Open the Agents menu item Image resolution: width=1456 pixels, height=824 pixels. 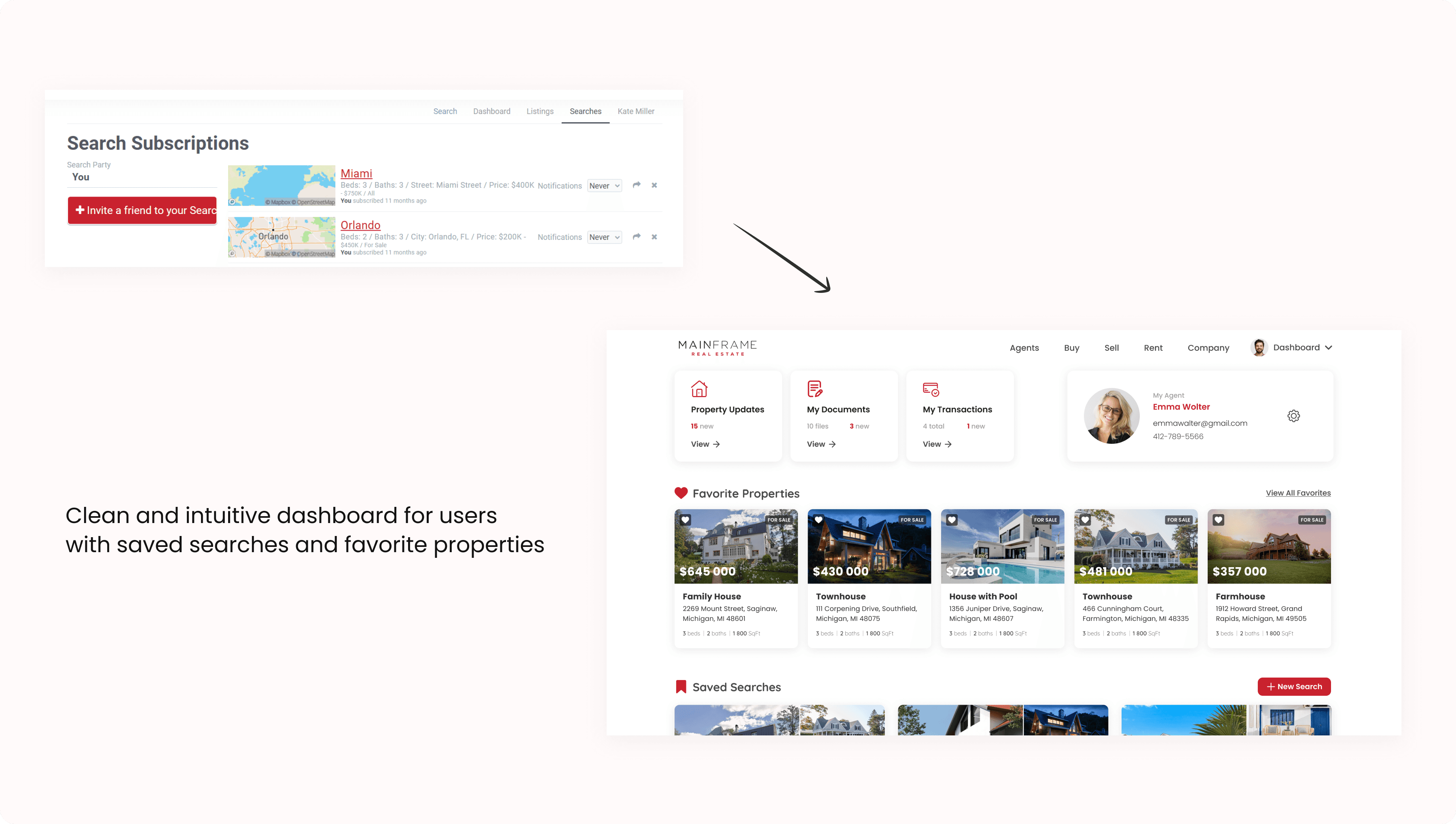(1024, 348)
